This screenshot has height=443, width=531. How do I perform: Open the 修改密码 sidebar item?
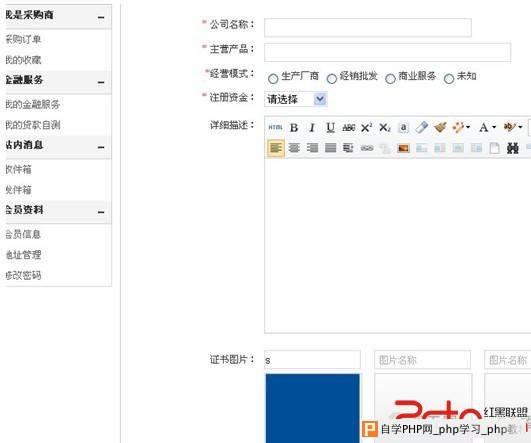[x=23, y=275]
